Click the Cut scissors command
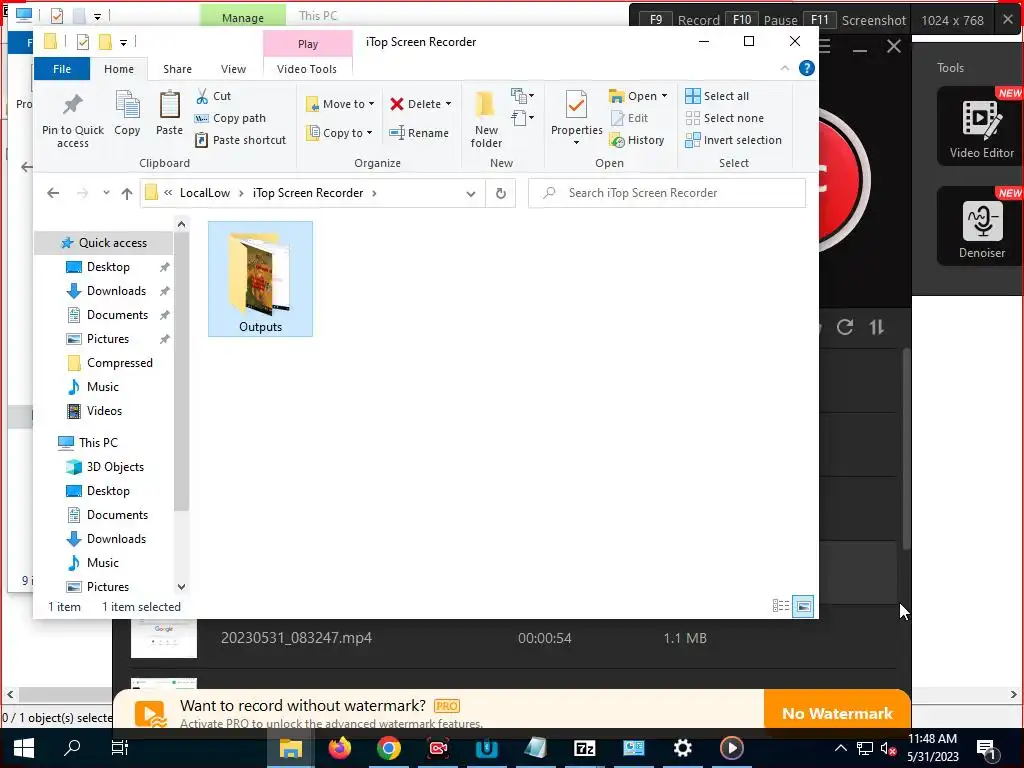Image resolution: width=1024 pixels, height=768 pixels. coord(214,96)
